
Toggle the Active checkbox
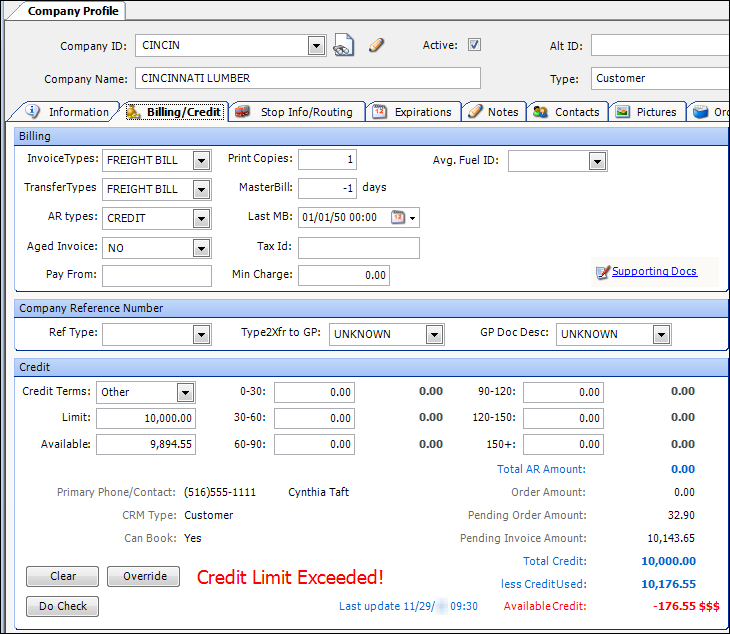(475, 45)
